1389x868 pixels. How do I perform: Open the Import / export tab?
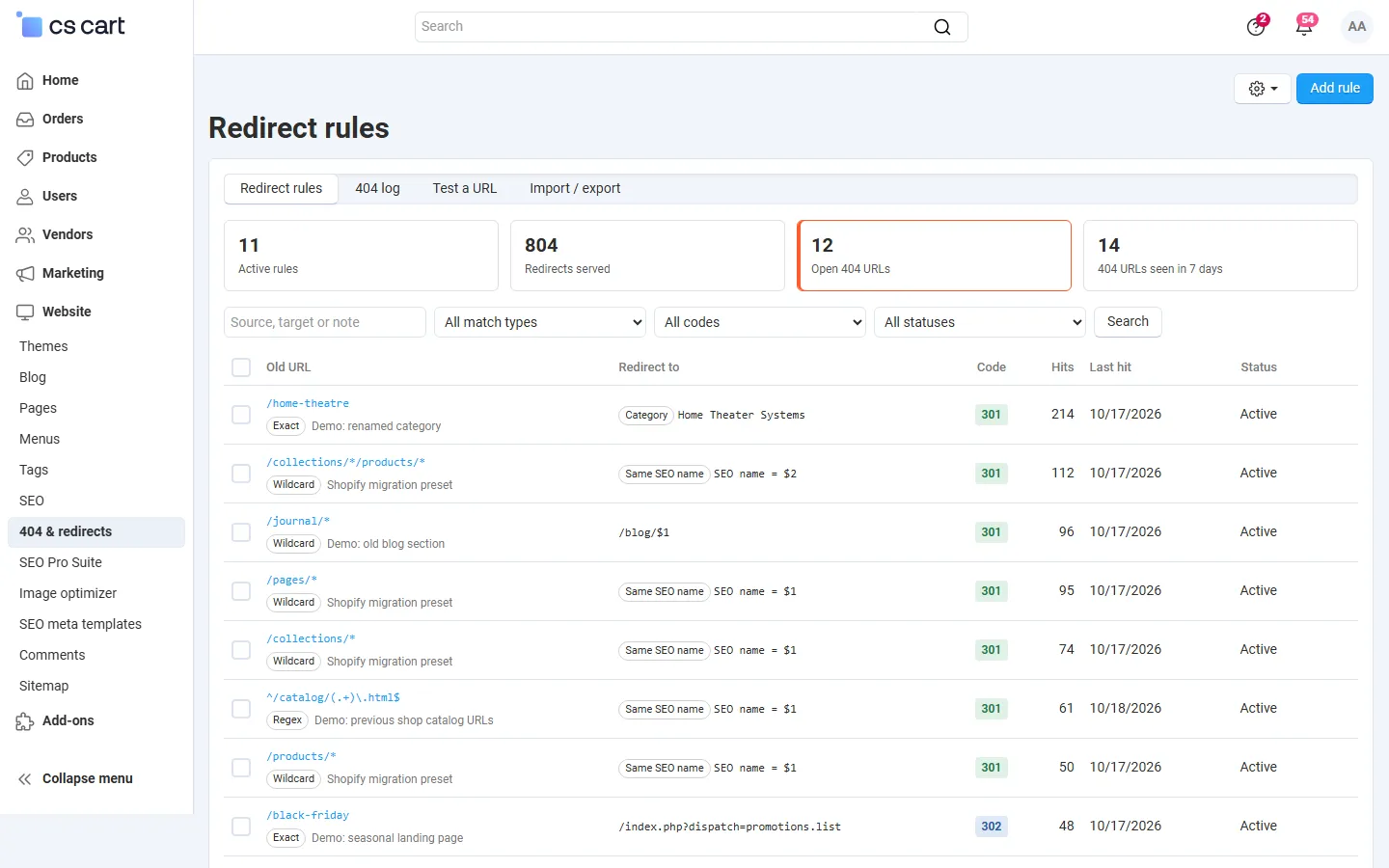(x=575, y=189)
